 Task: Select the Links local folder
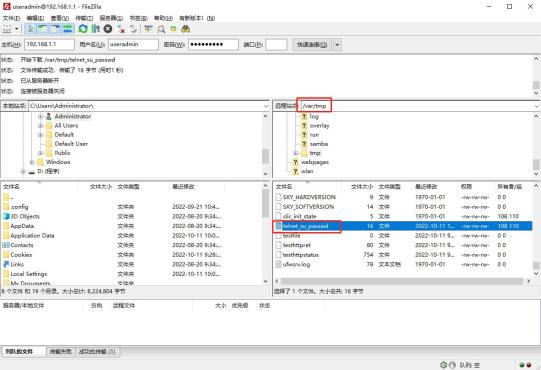click(x=17, y=264)
